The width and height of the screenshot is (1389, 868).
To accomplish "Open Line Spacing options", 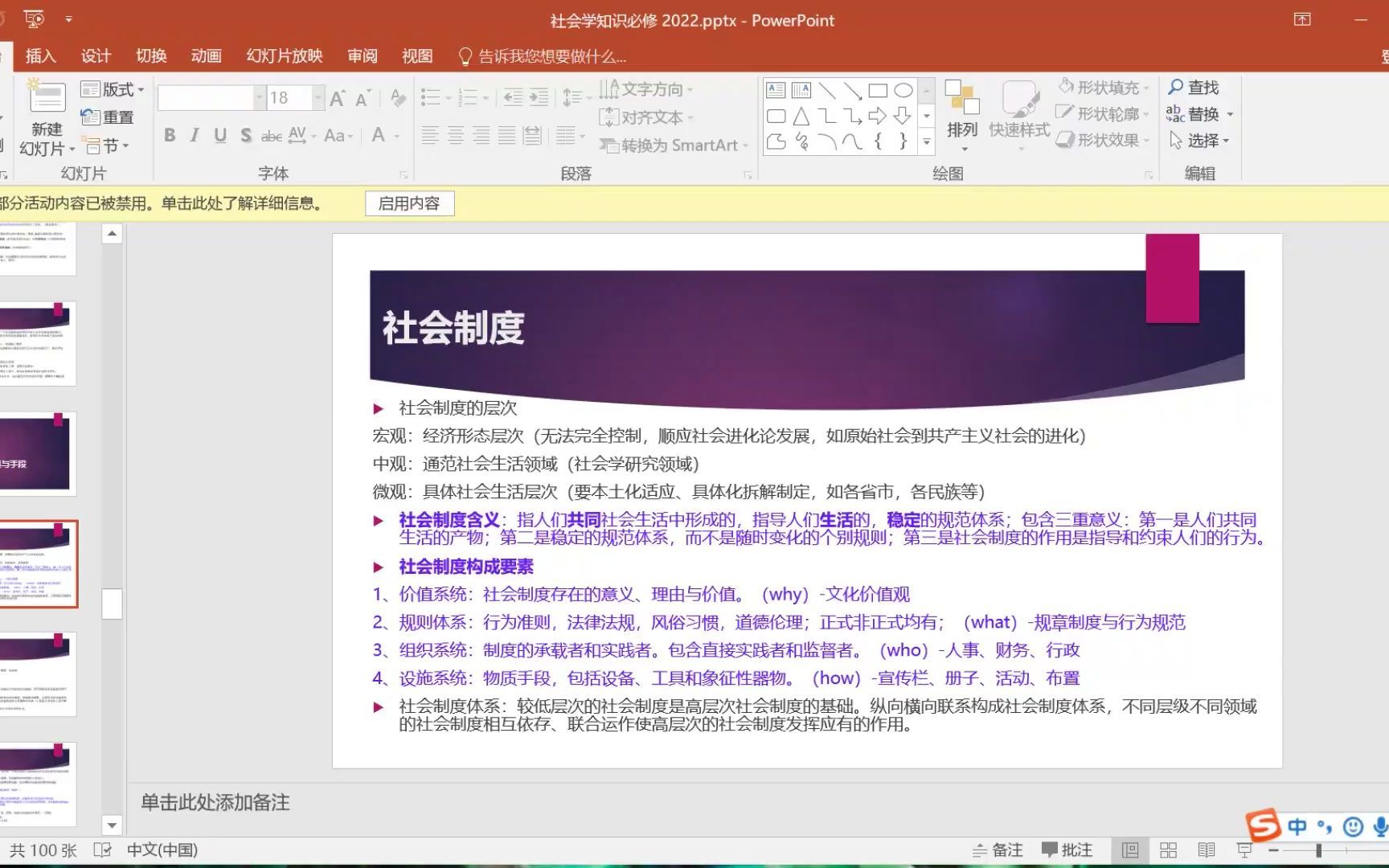I will click(x=576, y=98).
